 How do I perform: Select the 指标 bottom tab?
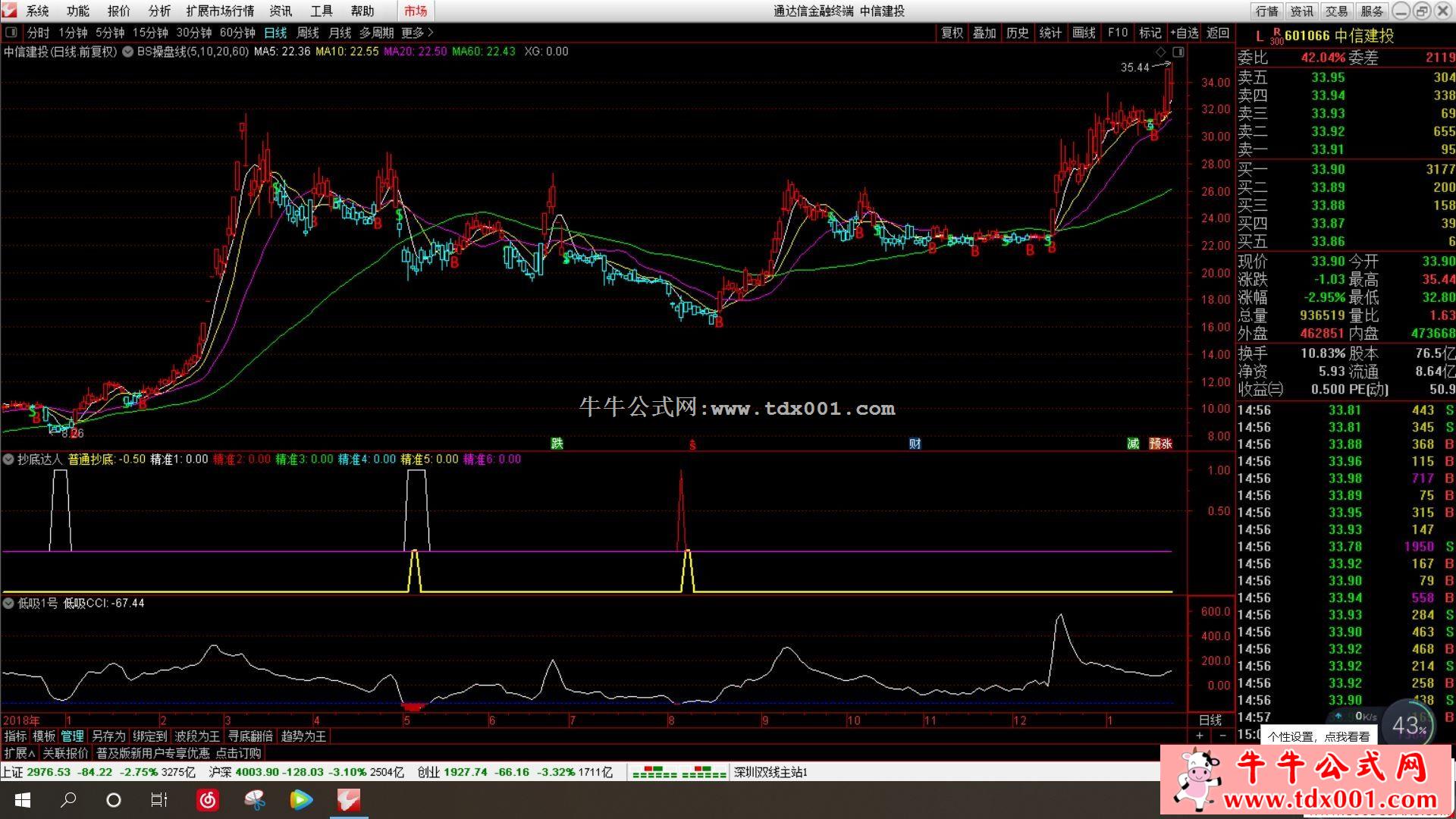(15, 736)
